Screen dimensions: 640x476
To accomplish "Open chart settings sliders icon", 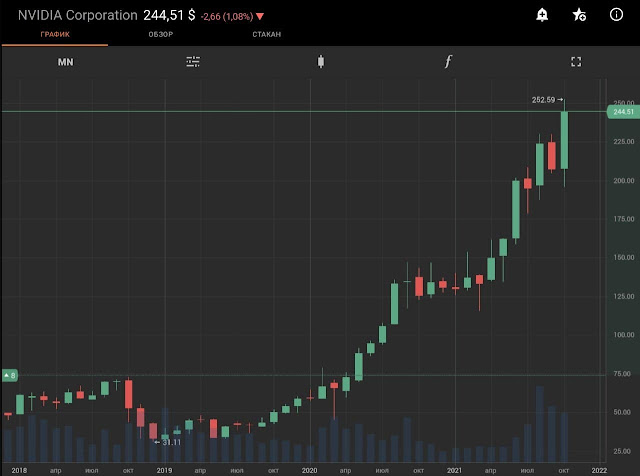I will point(193,62).
